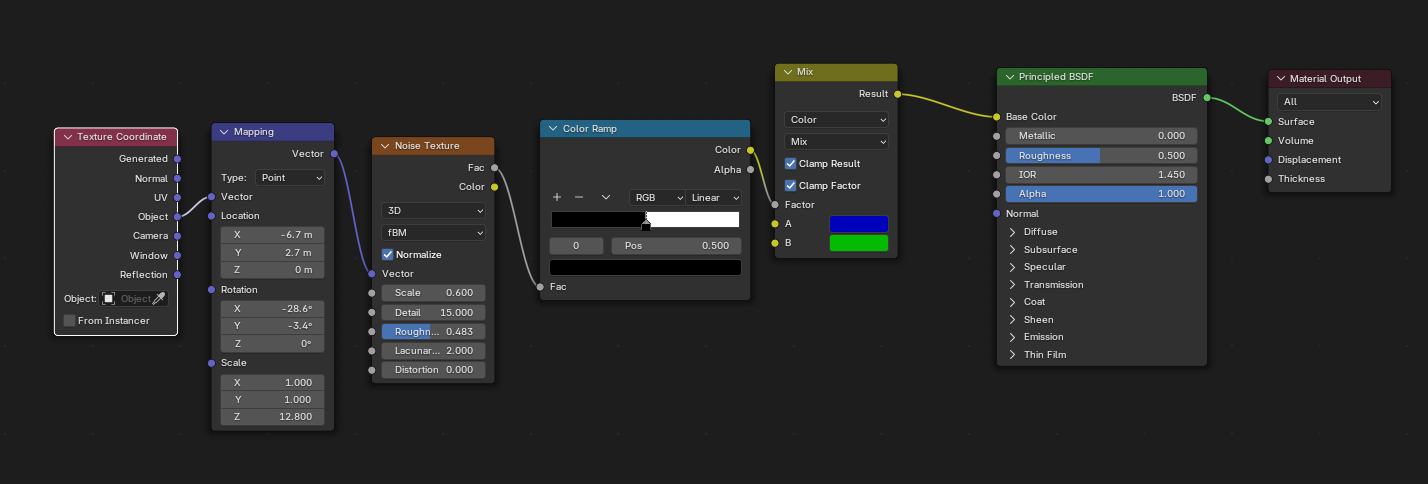Click the eyedropper icon in the Object field
This screenshot has height=484, width=1428.
(x=158, y=299)
